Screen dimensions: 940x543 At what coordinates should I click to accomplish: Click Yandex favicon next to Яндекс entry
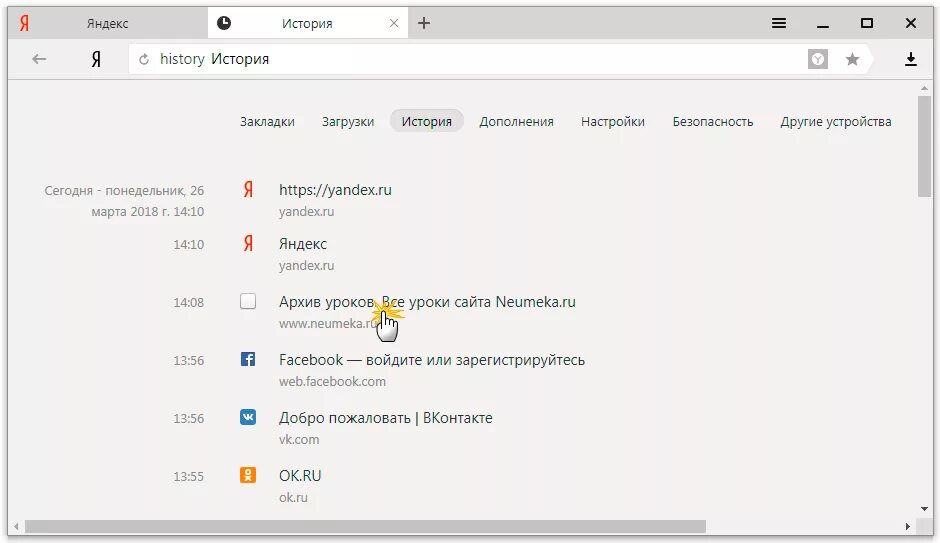click(248, 243)
